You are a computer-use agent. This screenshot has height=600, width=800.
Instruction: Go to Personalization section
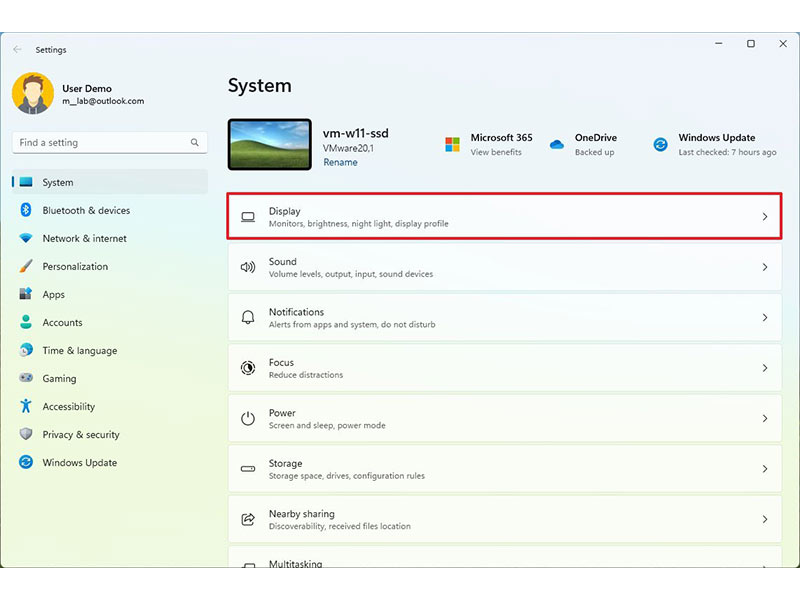coord(110,266)
